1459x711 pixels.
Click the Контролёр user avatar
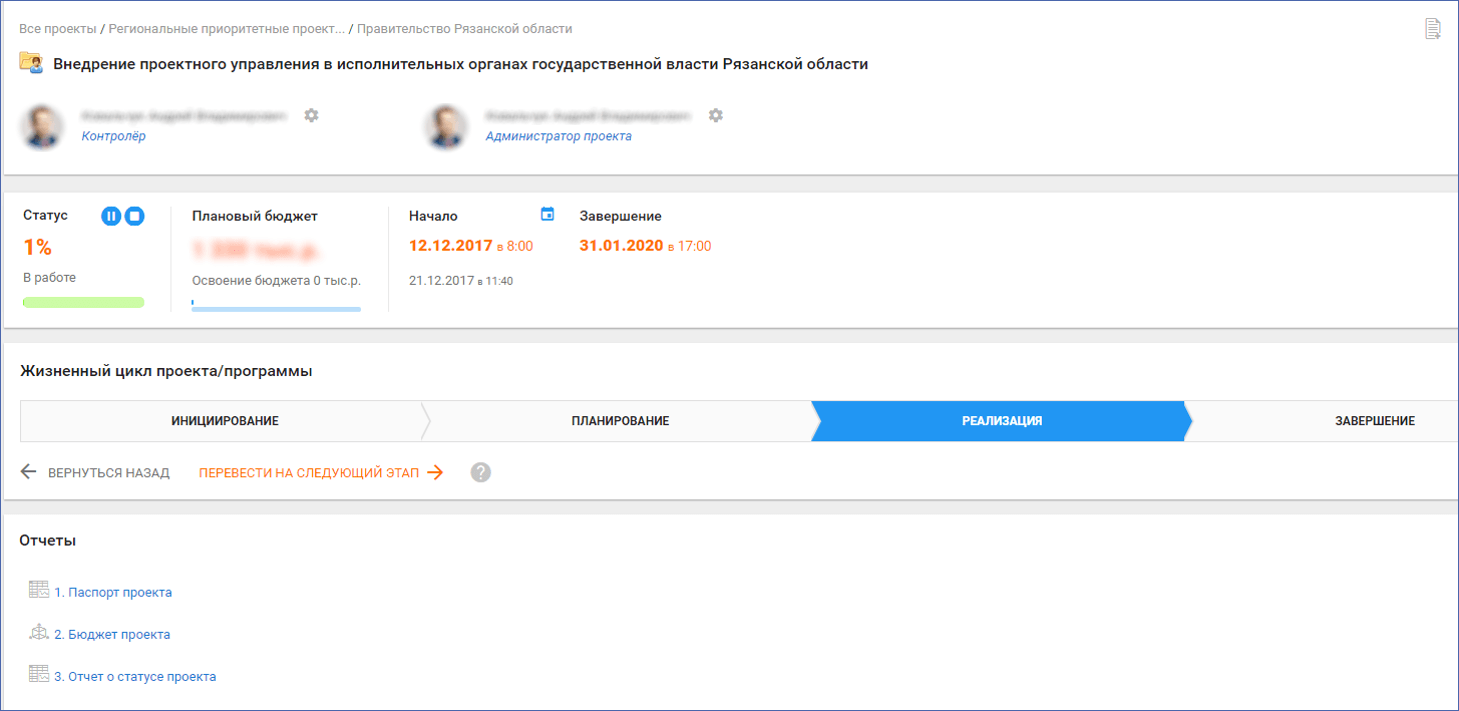44,126
